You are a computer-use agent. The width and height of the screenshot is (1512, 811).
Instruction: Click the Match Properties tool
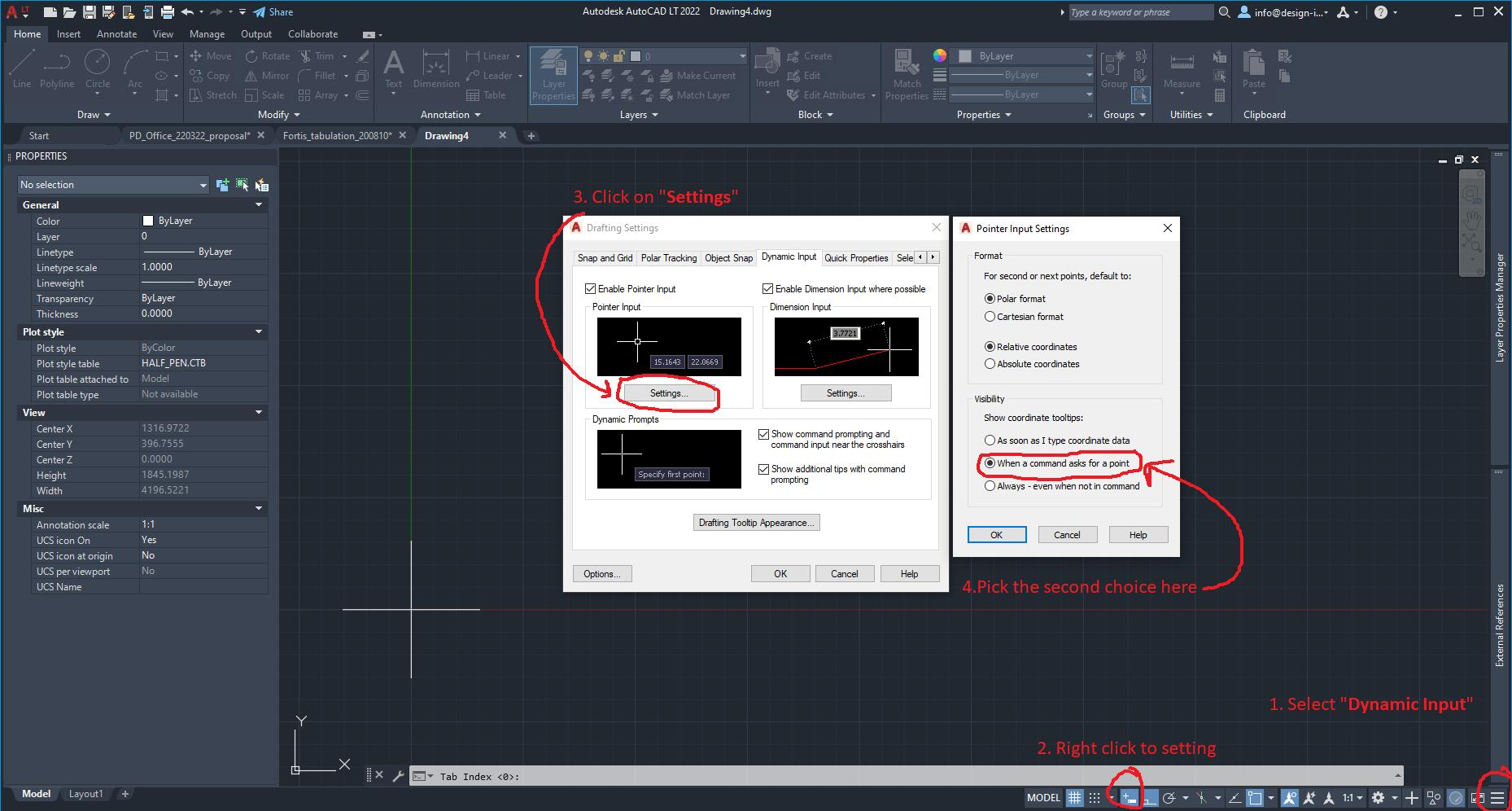(907, 75)
